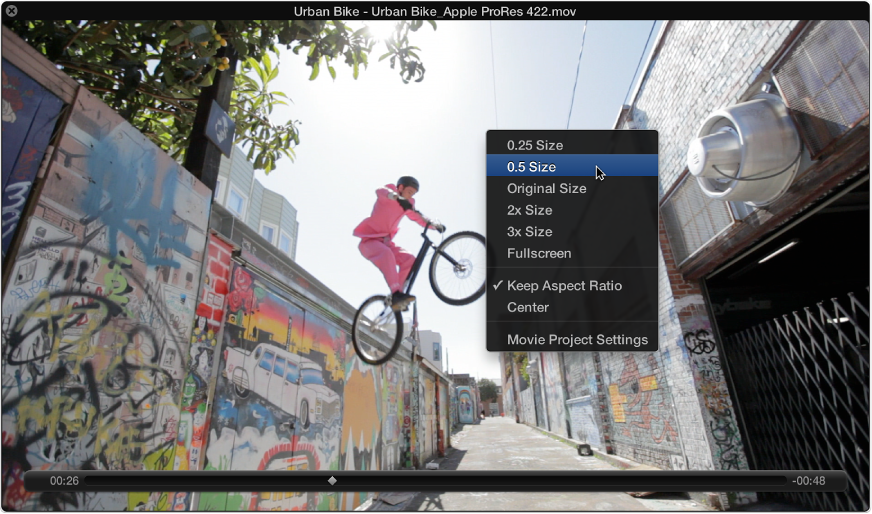Switch to Fullscreen mode

point(572,254)
